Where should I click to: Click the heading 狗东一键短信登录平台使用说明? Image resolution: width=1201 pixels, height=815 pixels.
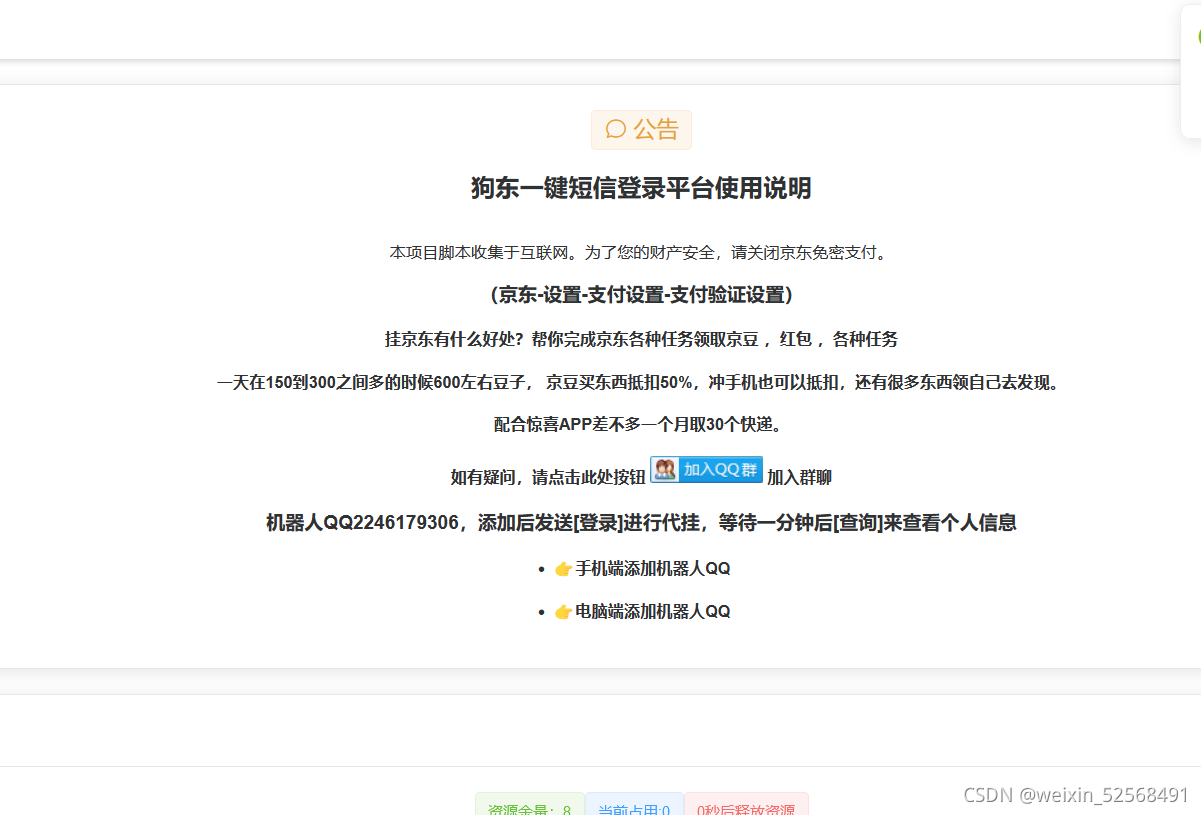click(x=641, y=188)
